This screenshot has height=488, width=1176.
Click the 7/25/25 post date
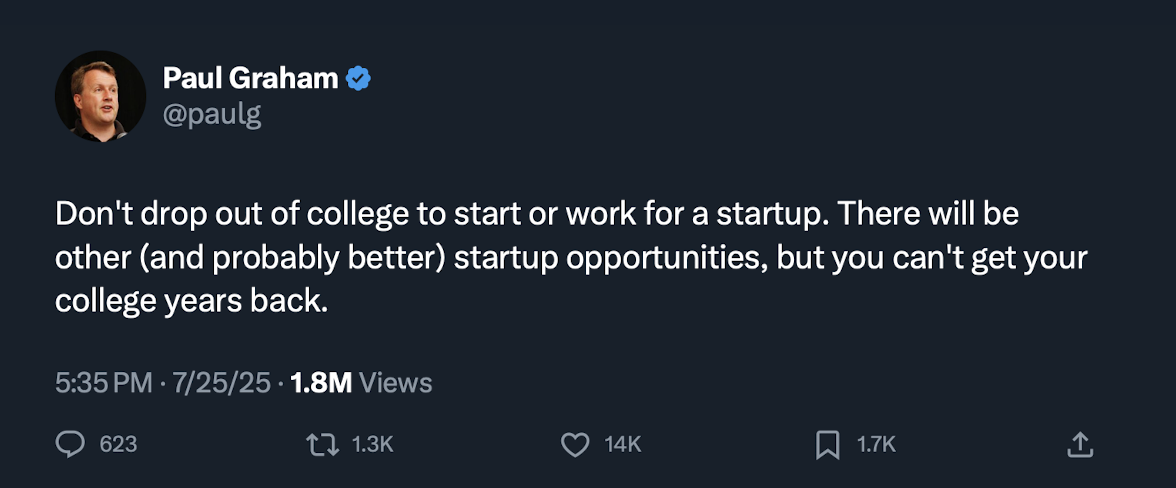(x=222, y=383)
